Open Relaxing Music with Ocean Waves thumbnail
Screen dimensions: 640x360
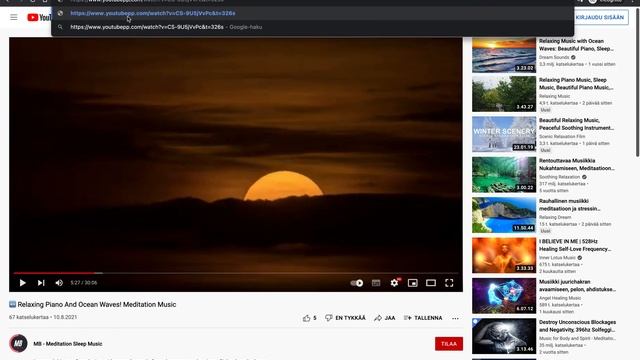point(504,55)
